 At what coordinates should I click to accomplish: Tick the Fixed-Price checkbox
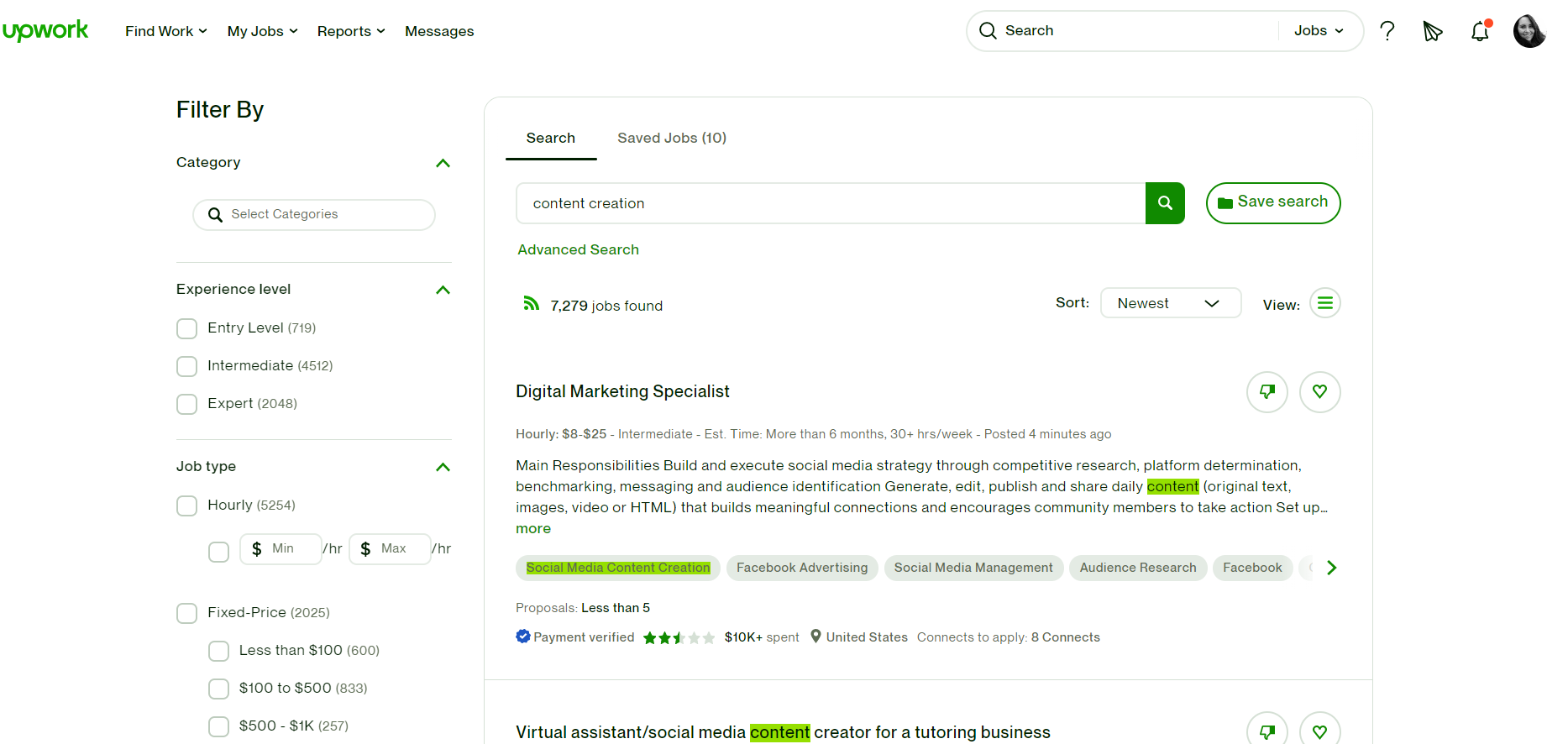coord(187,613)
